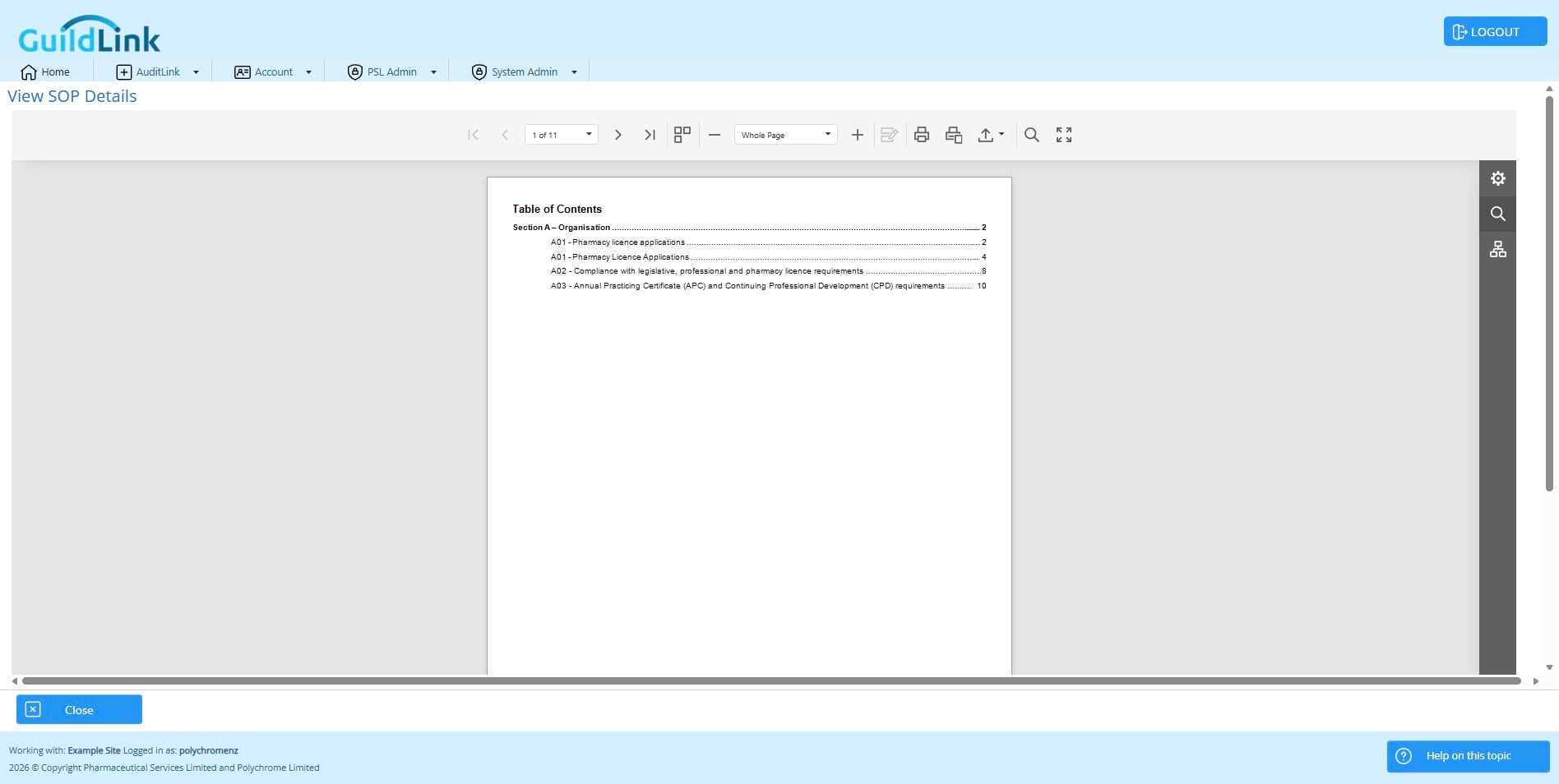1559x784 pixels.
Task: Log out using the LOGOUT button
Action: (x=1495, y=32)
